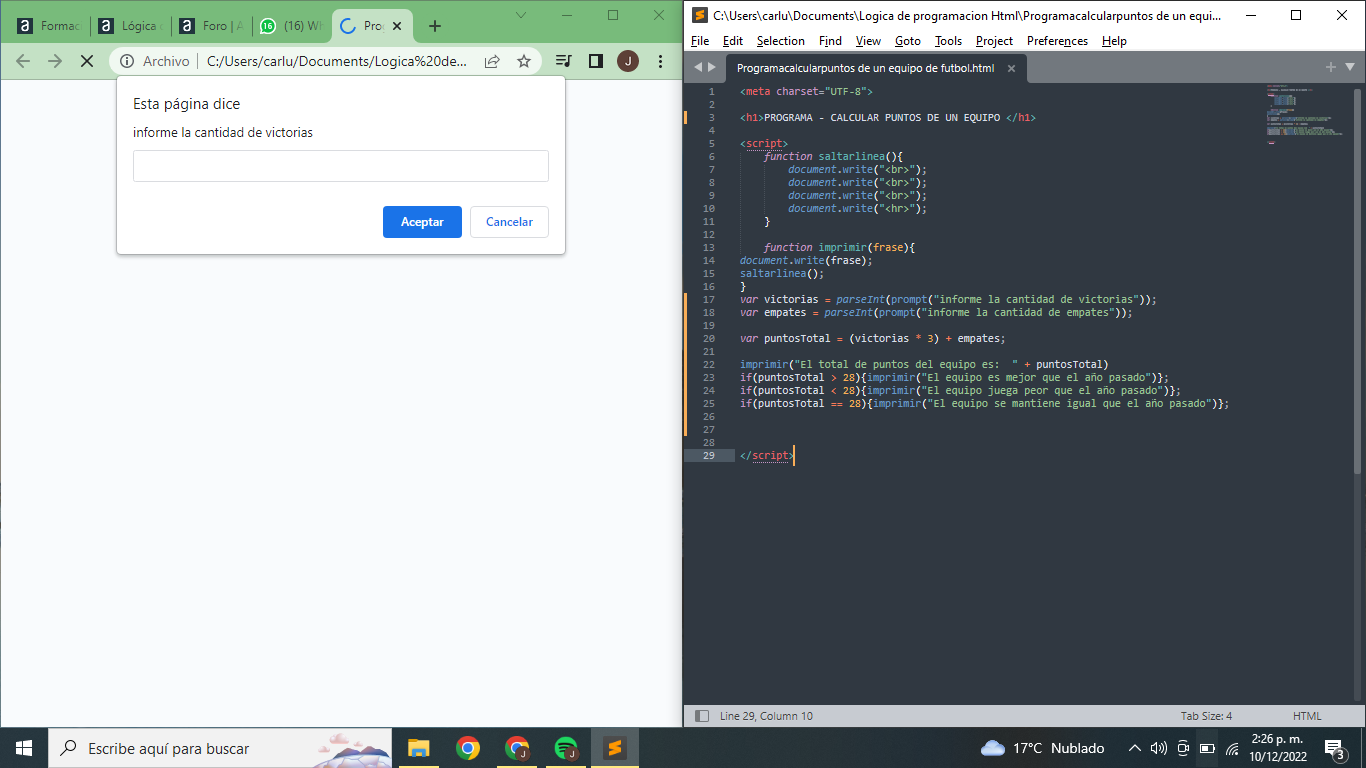Viewport: 1366px width, 768px height.
Task: Open the File menu in Sublime Text
Action: pyautogui.click(x=700, y=41)
